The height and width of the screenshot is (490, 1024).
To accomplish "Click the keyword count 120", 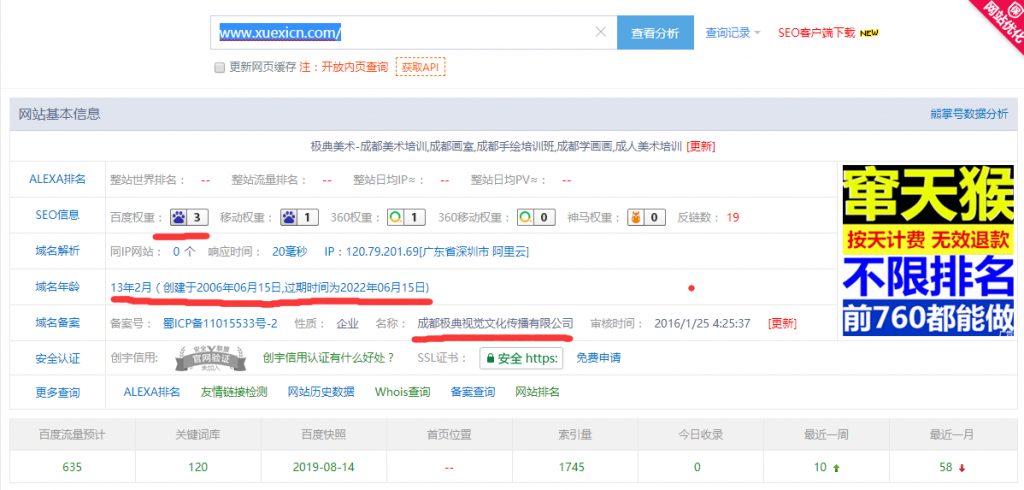I will tap(198, 468).
